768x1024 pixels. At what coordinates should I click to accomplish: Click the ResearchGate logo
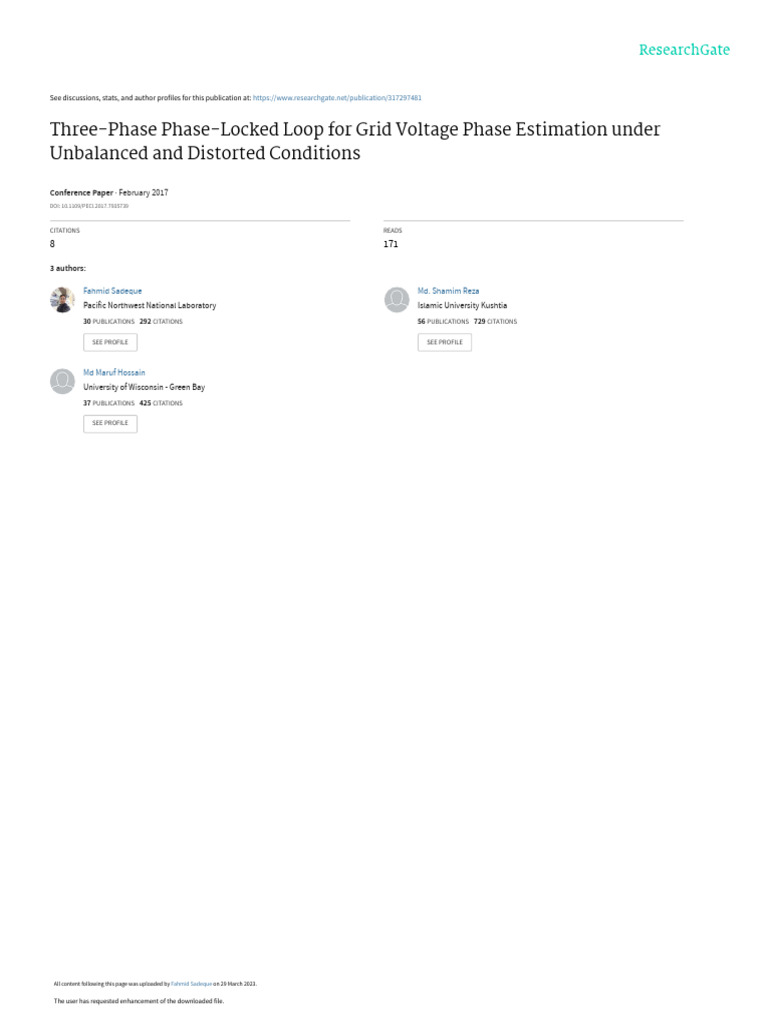click(x=684, y=49)
